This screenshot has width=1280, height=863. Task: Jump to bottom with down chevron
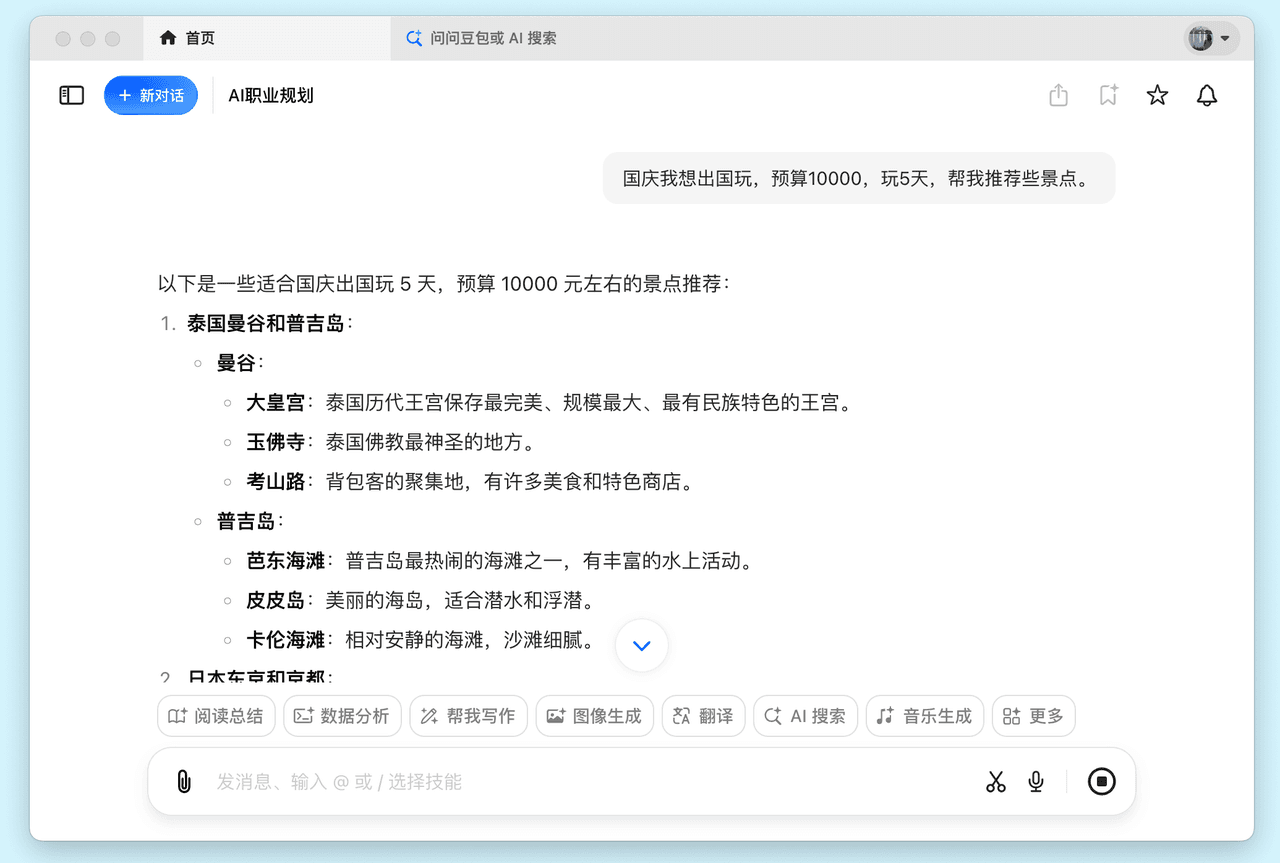642,646
